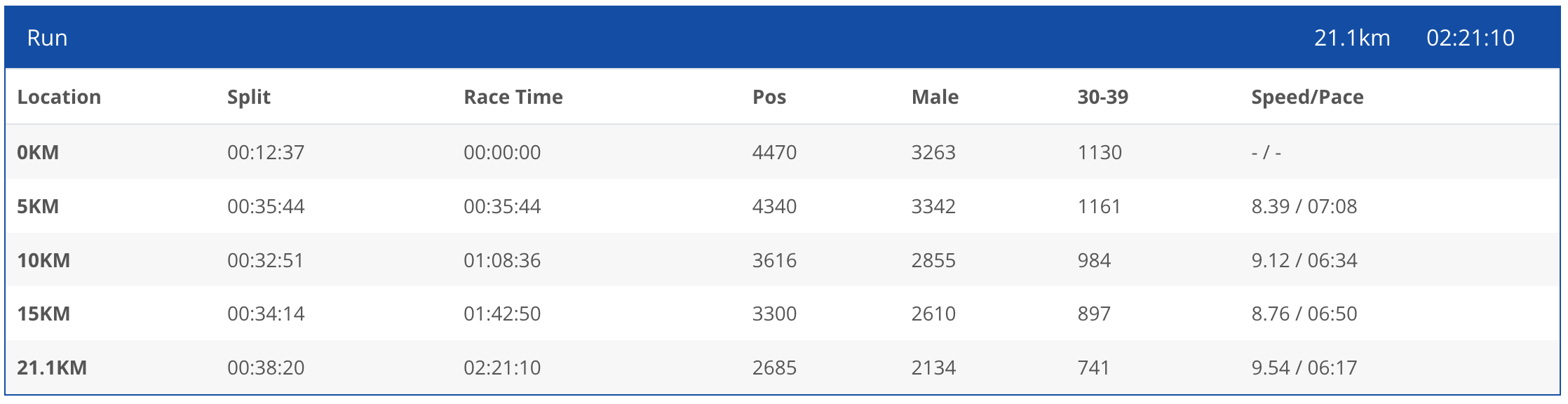1568x404 pixels.
Task: Click the Run title in blue banner
Action: (47, 38)
